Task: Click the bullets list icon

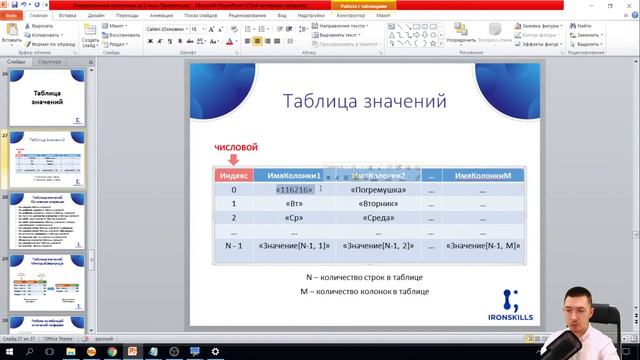Action: [x=248, y=29]
